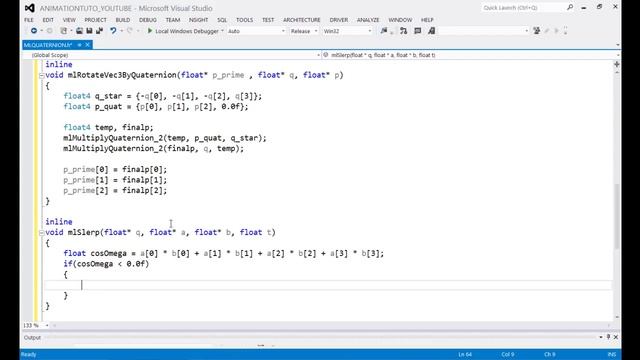This screenshot has width=640, height=360.
Task: Open the DEBUG menu
Action: click(148, 20)
